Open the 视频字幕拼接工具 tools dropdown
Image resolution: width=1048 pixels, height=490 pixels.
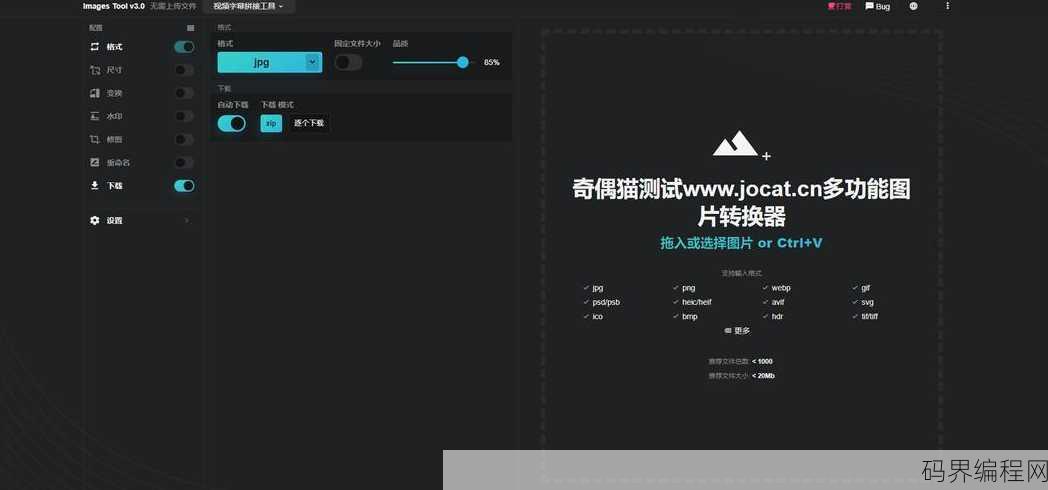tap(248, 6)
